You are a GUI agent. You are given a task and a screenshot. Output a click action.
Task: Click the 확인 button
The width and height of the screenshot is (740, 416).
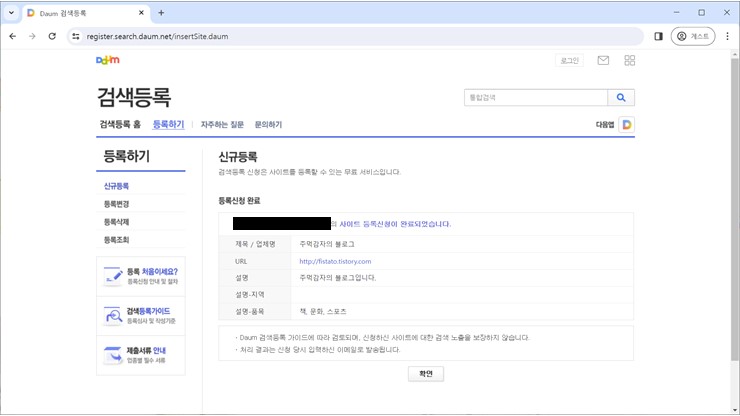[x=426, y=374]
